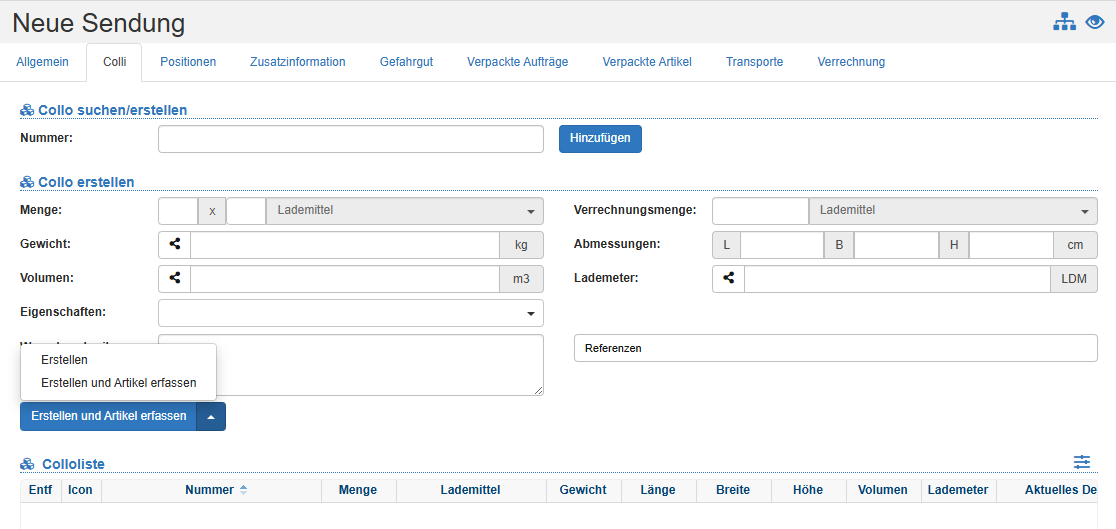1116x529 pixels.
Task: Toggle the eye visibility icon
Action: click(1094, 22)
